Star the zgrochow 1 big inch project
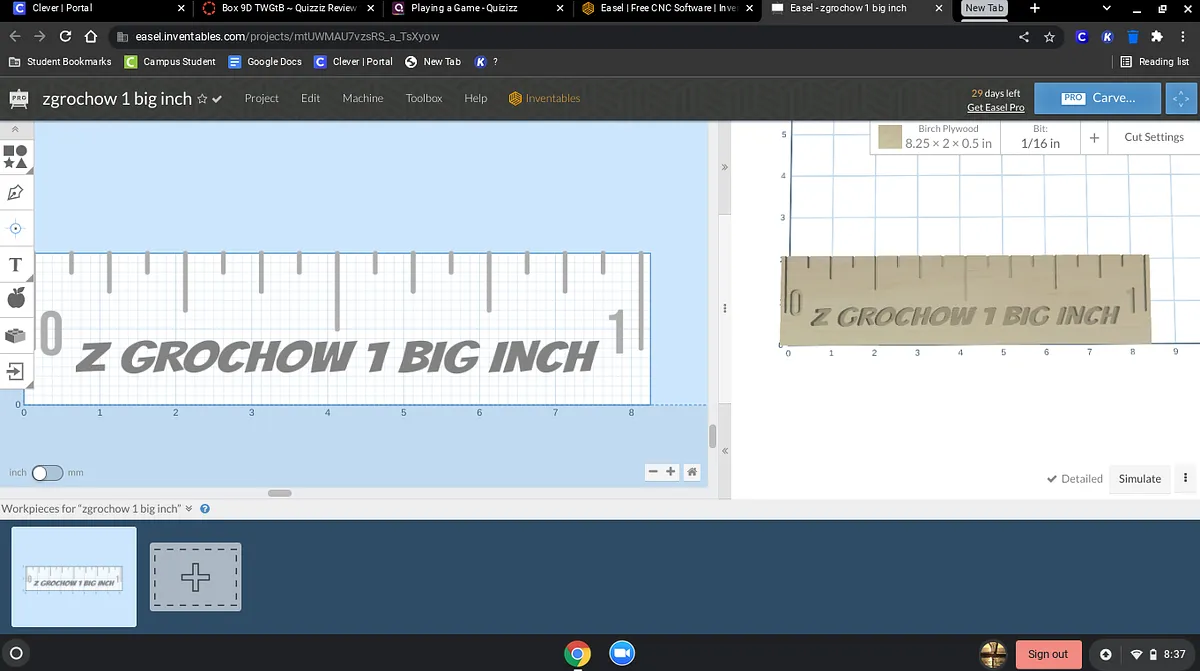The image size is (1200, 671). tap(202, 99)
